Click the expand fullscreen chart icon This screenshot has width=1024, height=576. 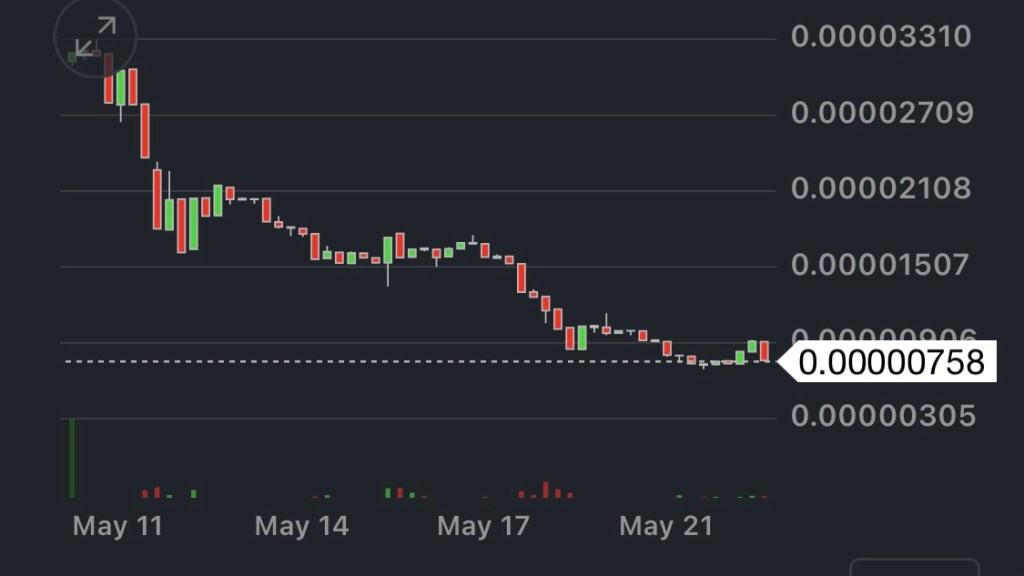tap(93, 38)
